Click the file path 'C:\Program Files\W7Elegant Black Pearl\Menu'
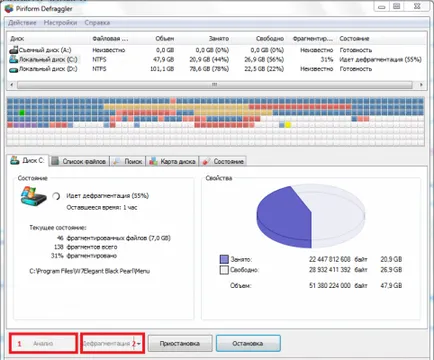This screenshot has height=360, width=434. coord(90,271)
